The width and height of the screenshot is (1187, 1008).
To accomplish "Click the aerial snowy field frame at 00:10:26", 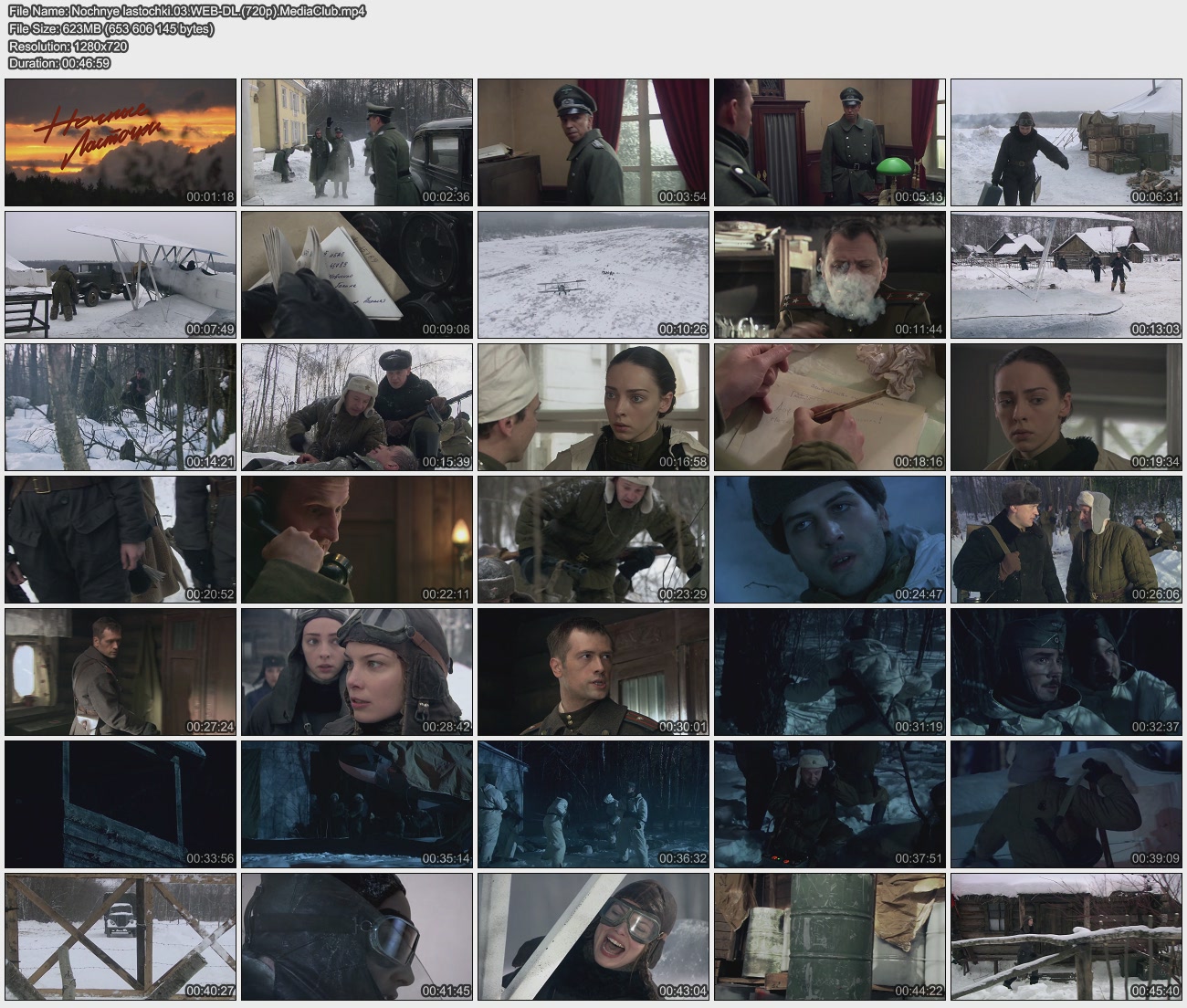I will (x=593, y=275).
